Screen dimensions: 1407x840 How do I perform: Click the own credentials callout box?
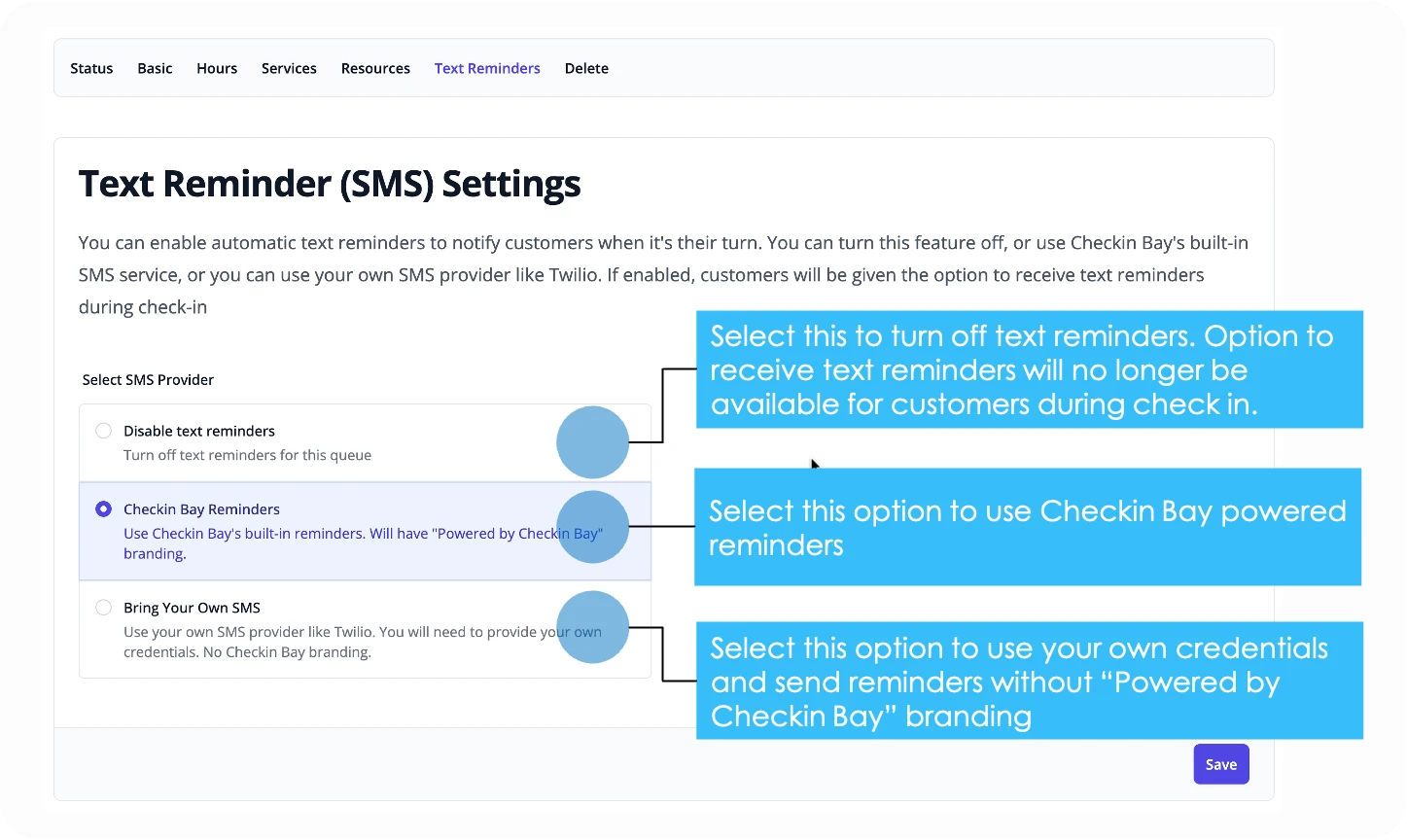point(1029,681)
